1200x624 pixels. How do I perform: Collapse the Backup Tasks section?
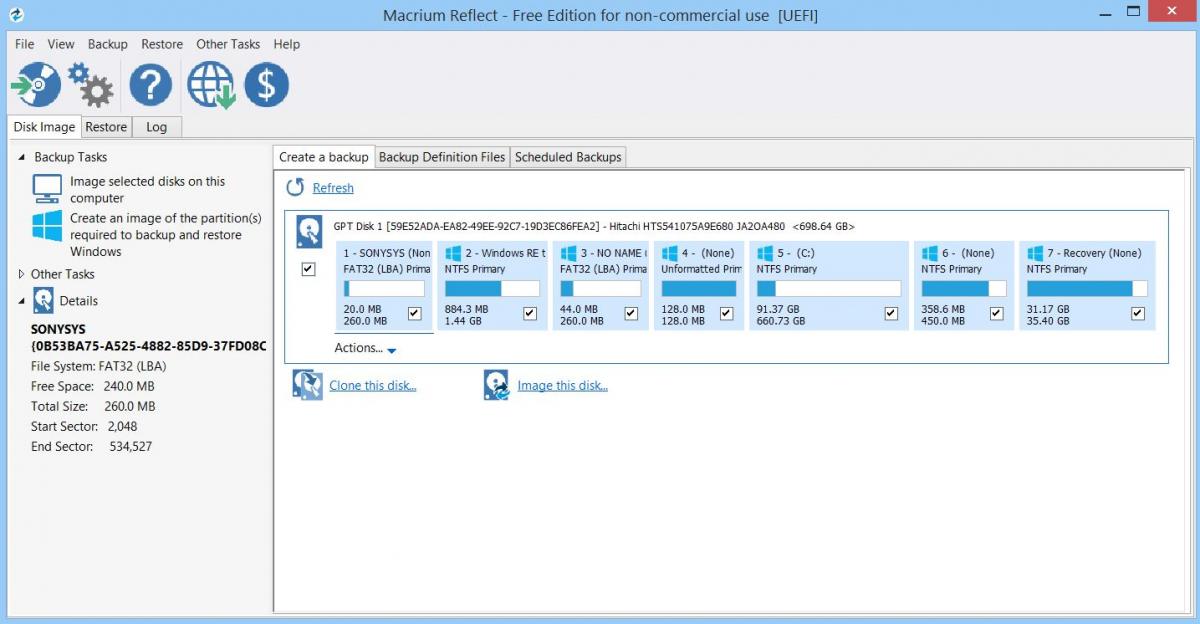click(22, 157)
